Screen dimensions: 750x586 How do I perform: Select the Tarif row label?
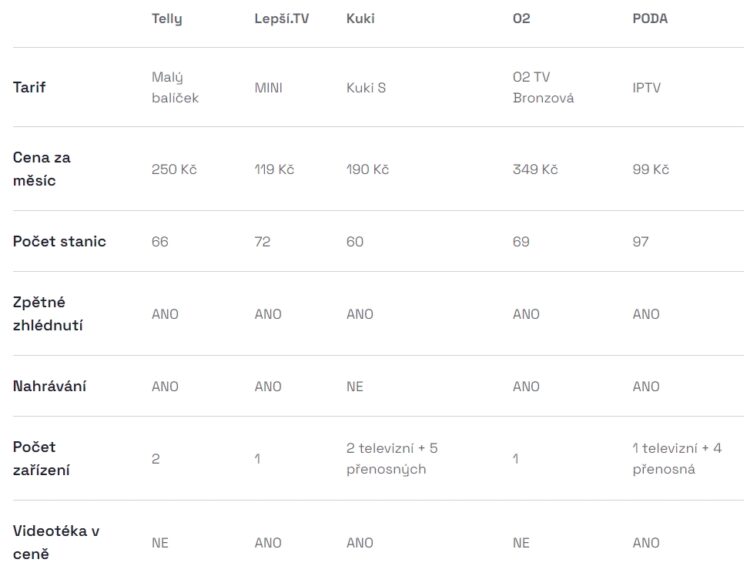[29, 88]
